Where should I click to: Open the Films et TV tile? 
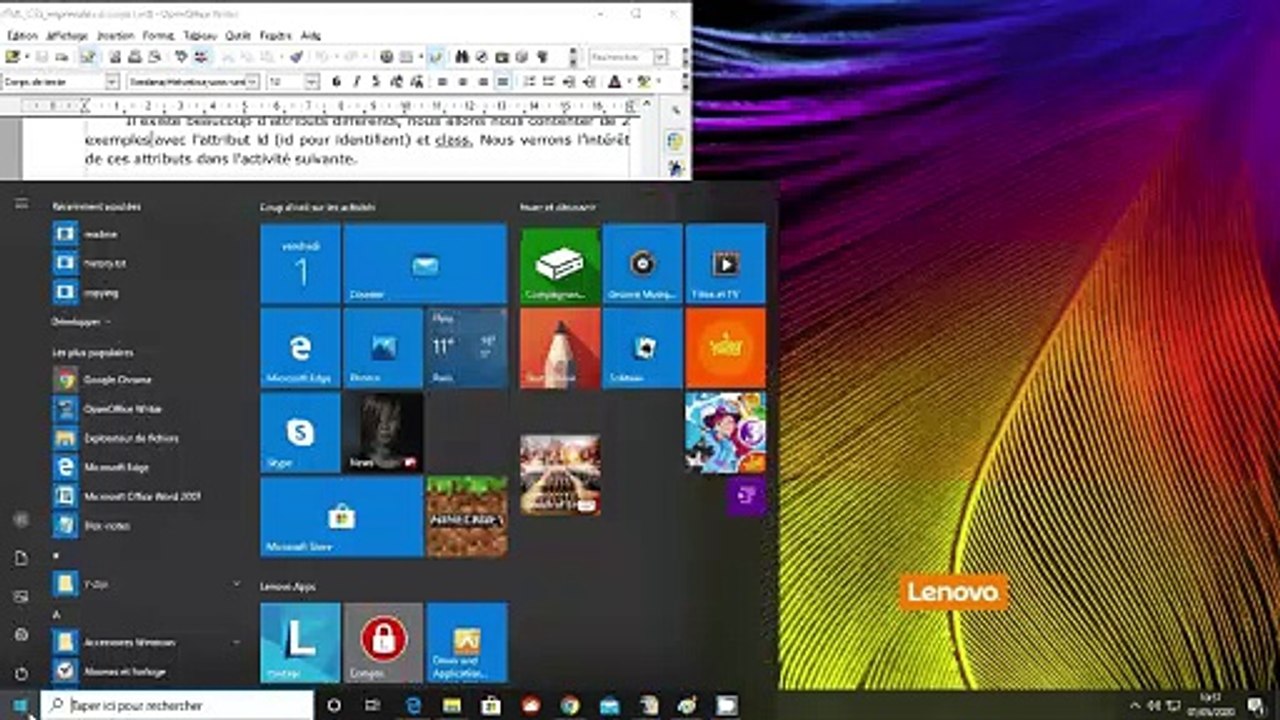726,263
